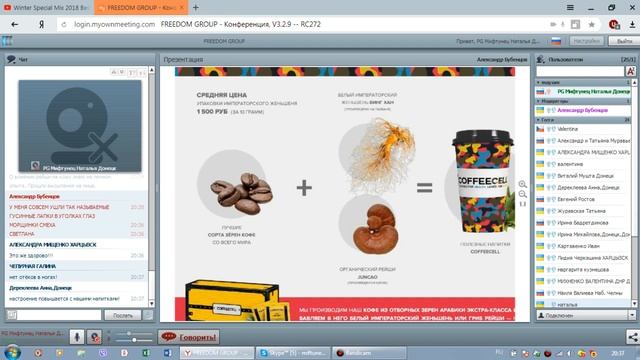This screenshot has height=360, width=640.
Task: Click the Чат panel speech bubble icon
Action: (11, 60)
